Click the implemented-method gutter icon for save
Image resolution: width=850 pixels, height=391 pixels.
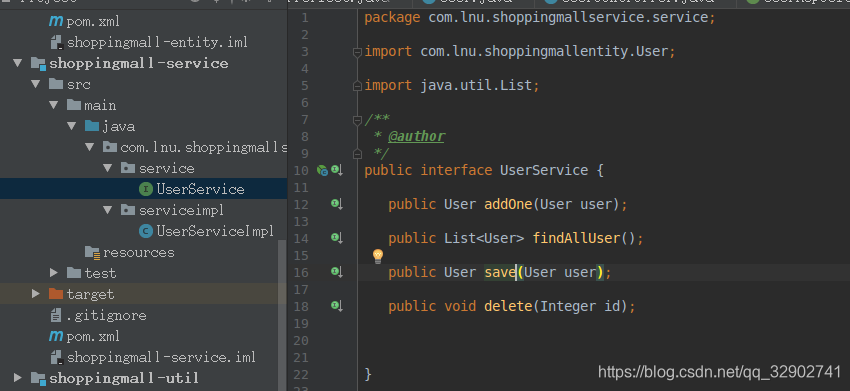[337, 272]
